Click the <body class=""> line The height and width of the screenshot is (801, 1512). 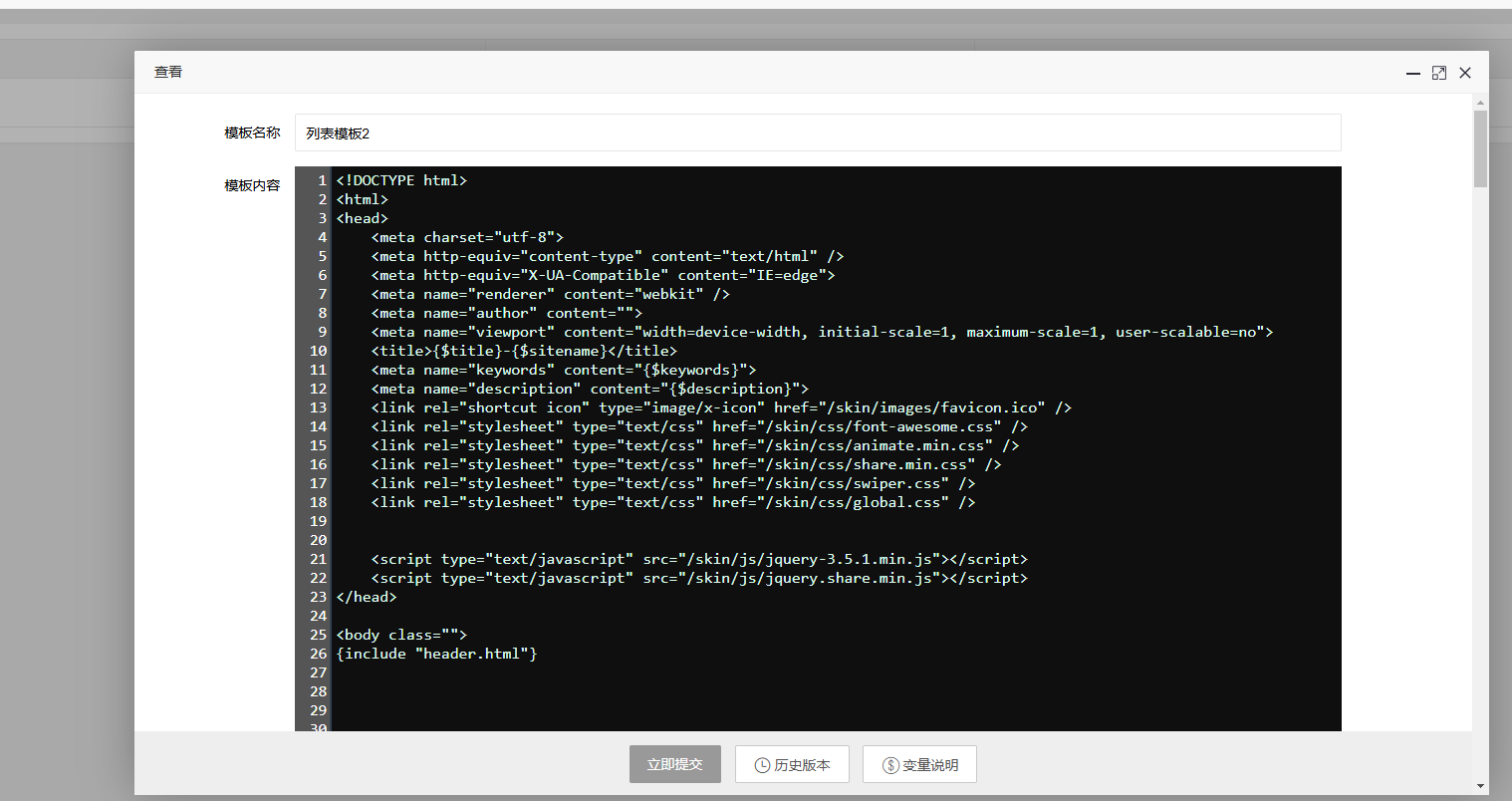(x=401, y=635)
